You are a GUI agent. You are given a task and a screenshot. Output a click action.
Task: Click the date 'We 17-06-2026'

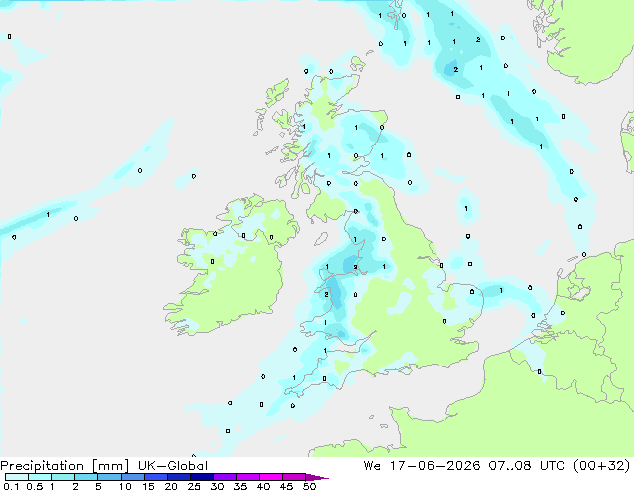point(422,466)
